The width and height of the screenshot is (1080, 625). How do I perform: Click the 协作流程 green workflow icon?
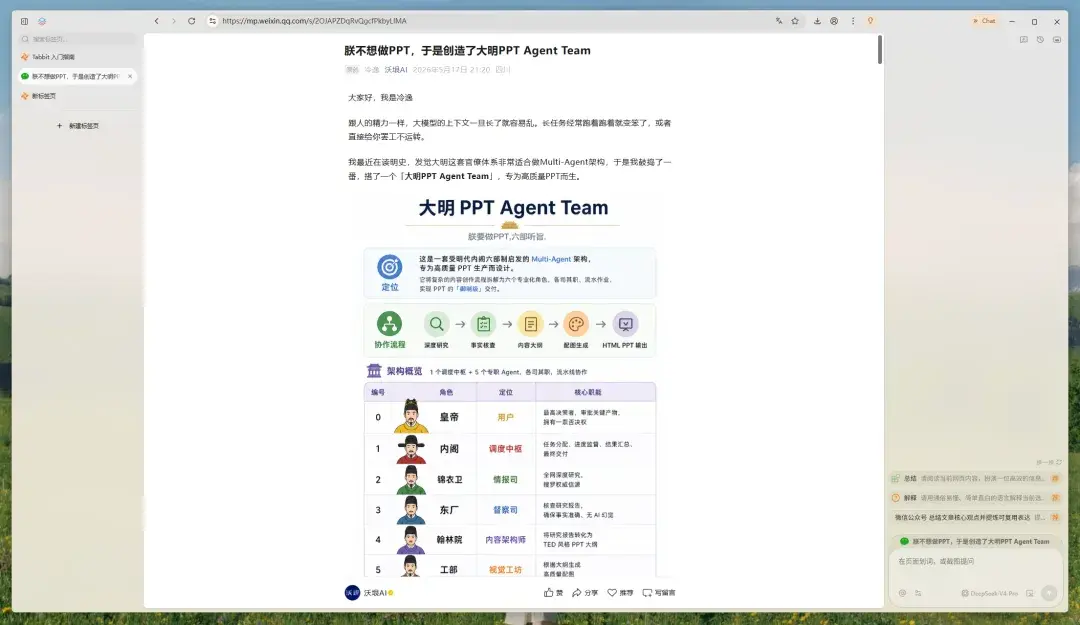tap(389, 323)
